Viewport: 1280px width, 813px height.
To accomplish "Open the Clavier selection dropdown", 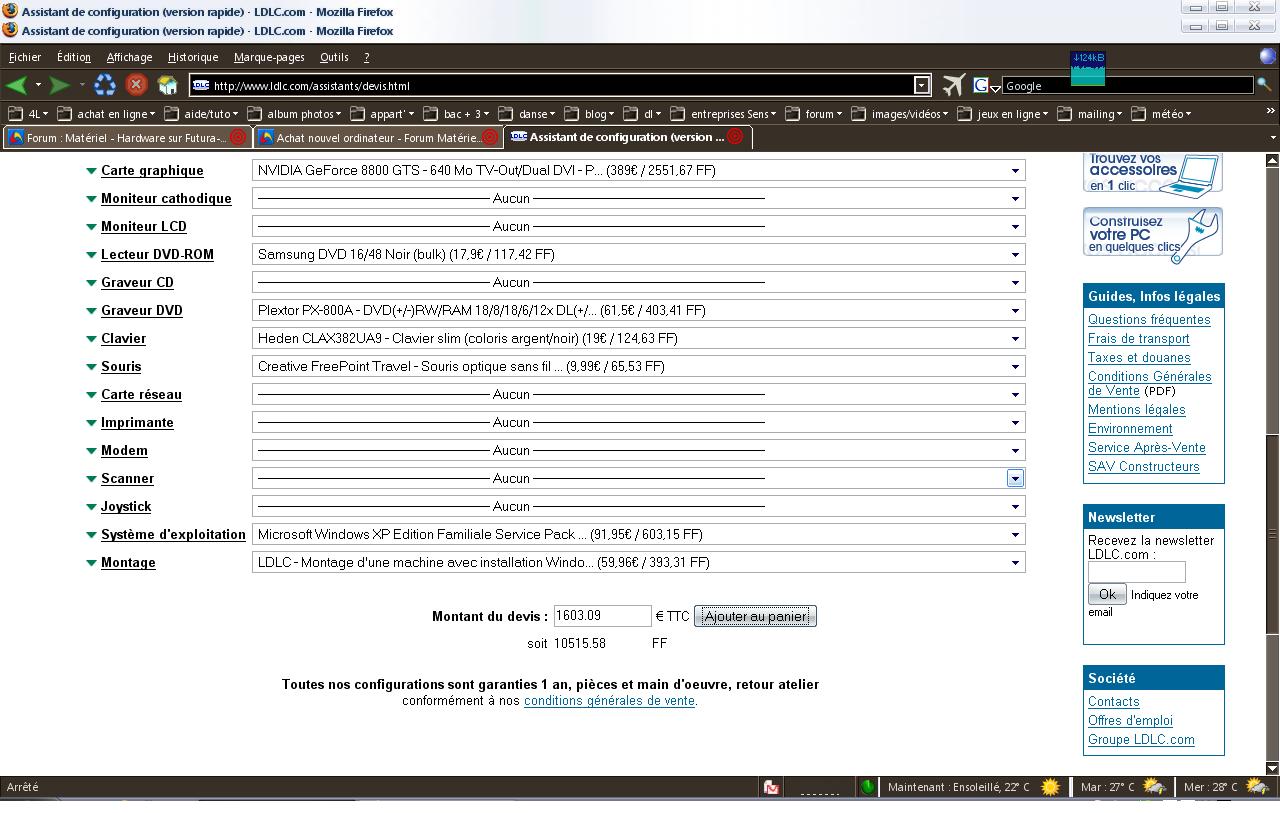I will pos(638,339).
